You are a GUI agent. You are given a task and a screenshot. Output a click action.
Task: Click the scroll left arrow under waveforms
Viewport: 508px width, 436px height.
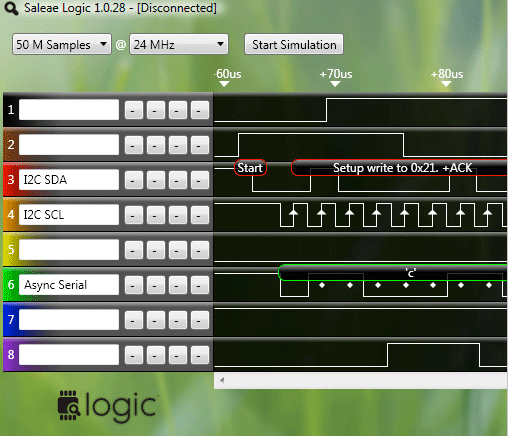[x=222, y=380]
